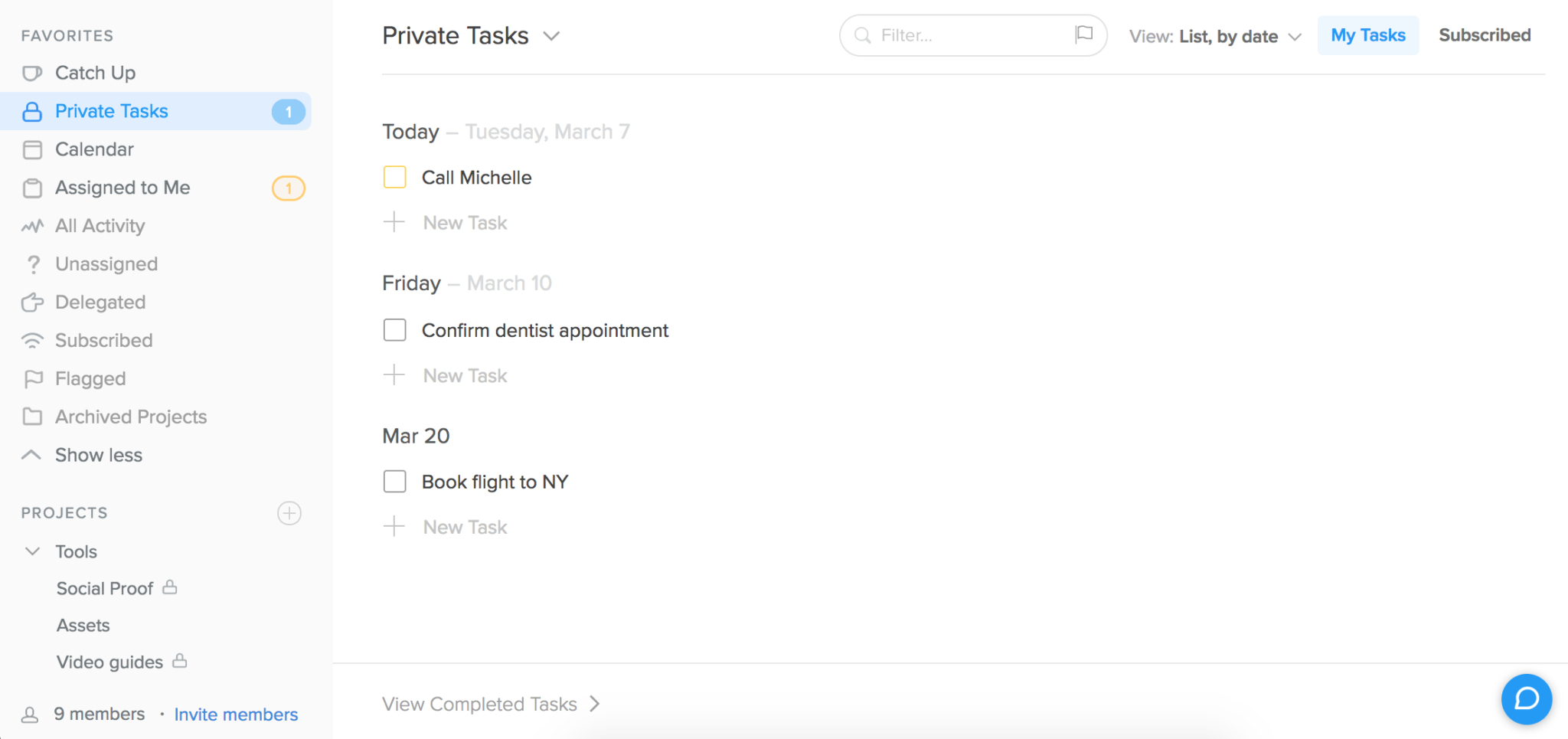This screenshot has height=739, width=1568.
Task: Click the add project plus icon
Action: tap(289, 513)
